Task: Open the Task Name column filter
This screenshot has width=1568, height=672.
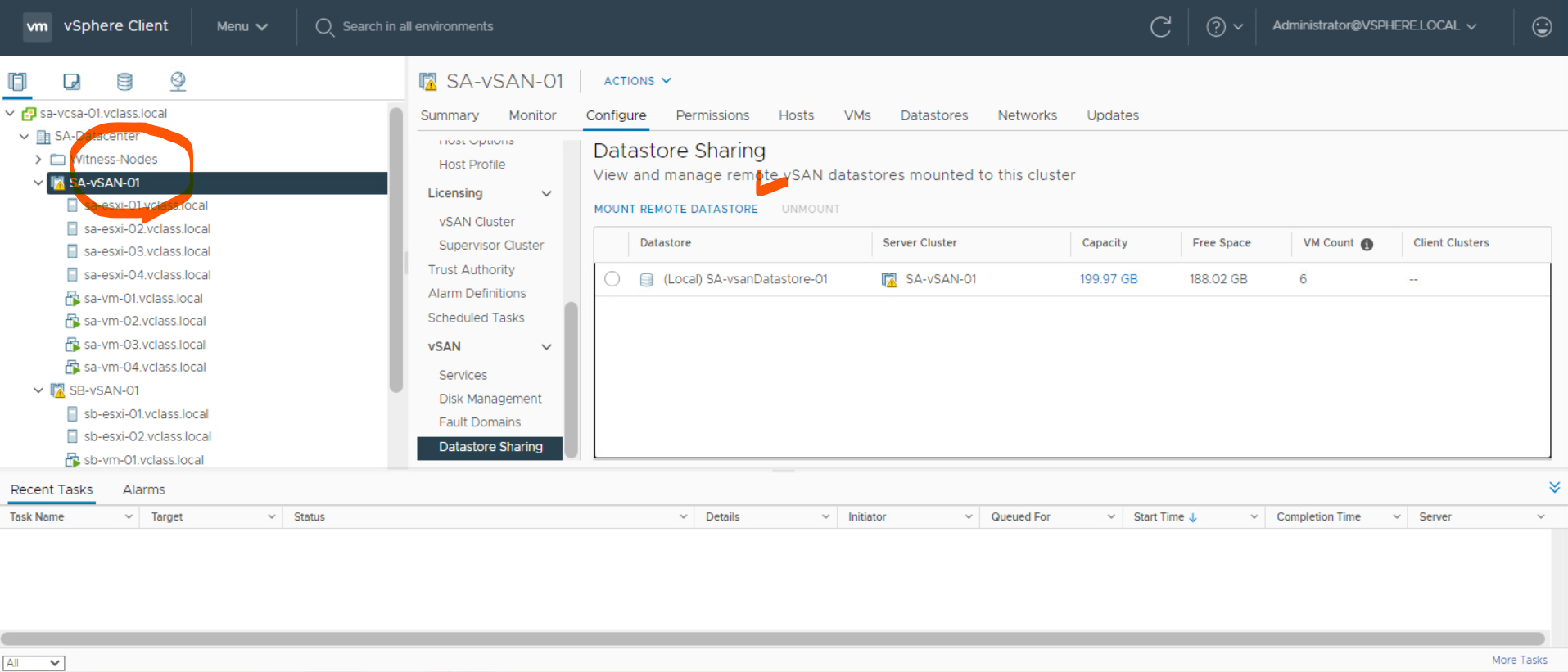Action: point(129,517)
